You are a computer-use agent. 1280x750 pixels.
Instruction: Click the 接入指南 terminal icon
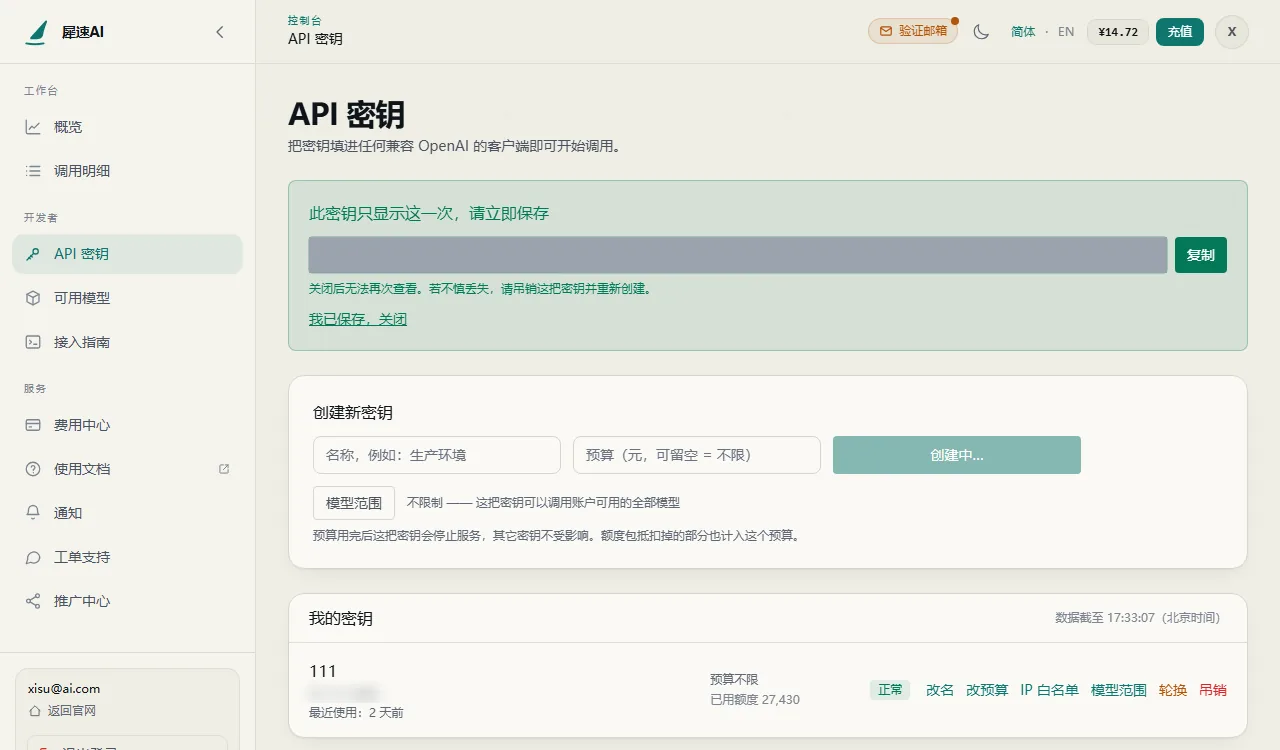point(33,342)
